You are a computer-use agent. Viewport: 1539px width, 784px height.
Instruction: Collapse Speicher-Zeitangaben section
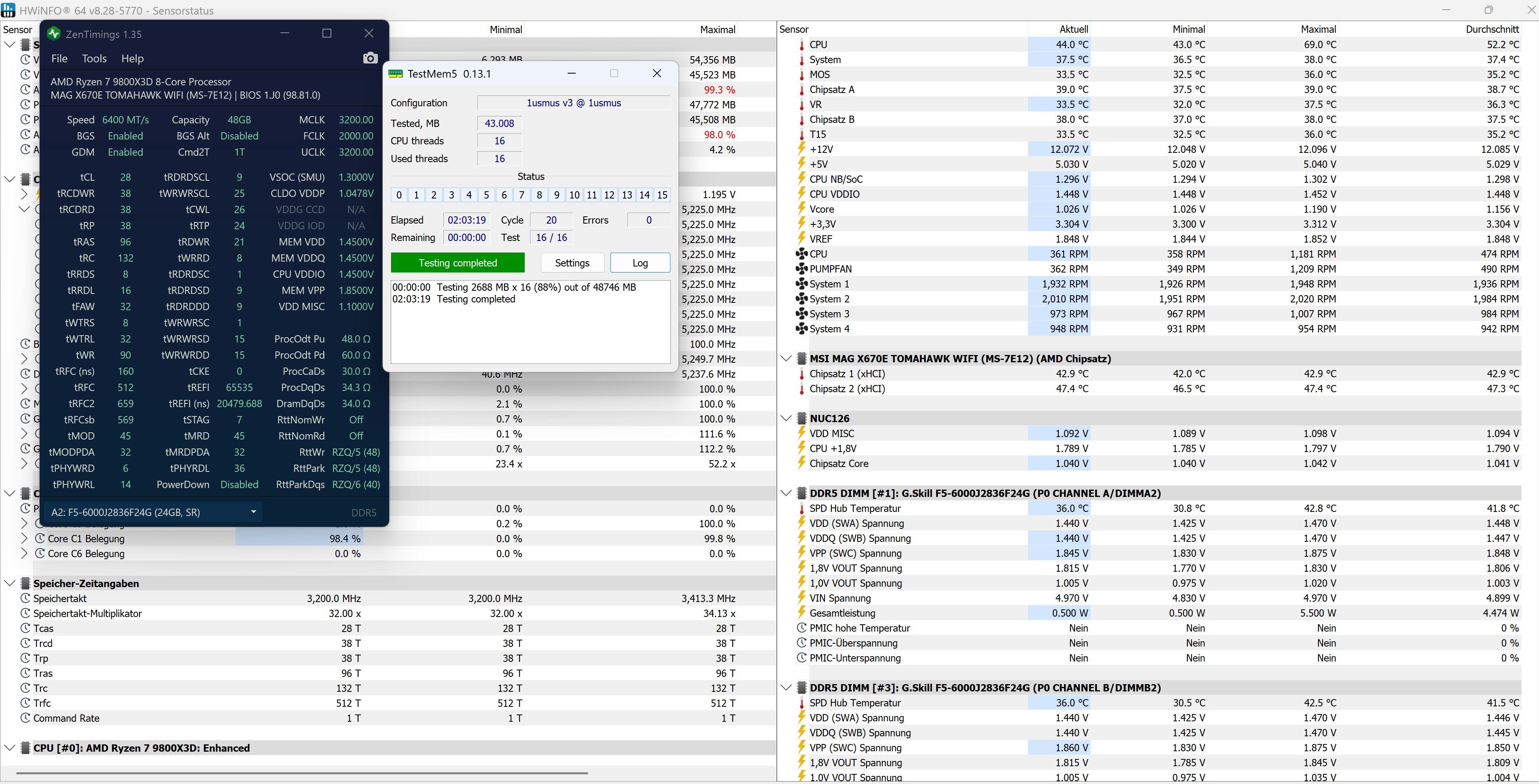10,583
